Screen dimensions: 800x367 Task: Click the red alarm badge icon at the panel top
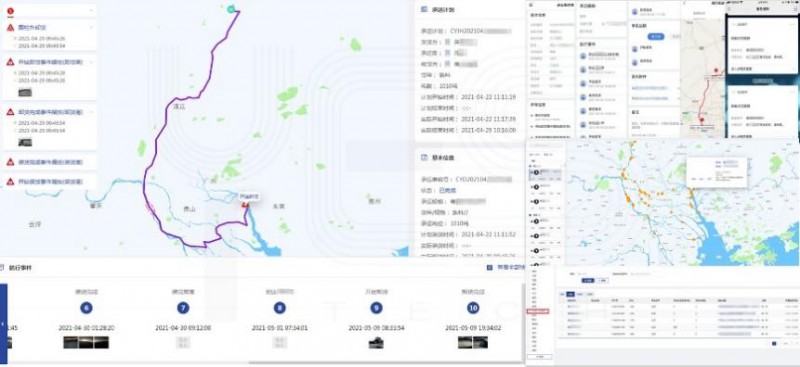pos(10,10)
